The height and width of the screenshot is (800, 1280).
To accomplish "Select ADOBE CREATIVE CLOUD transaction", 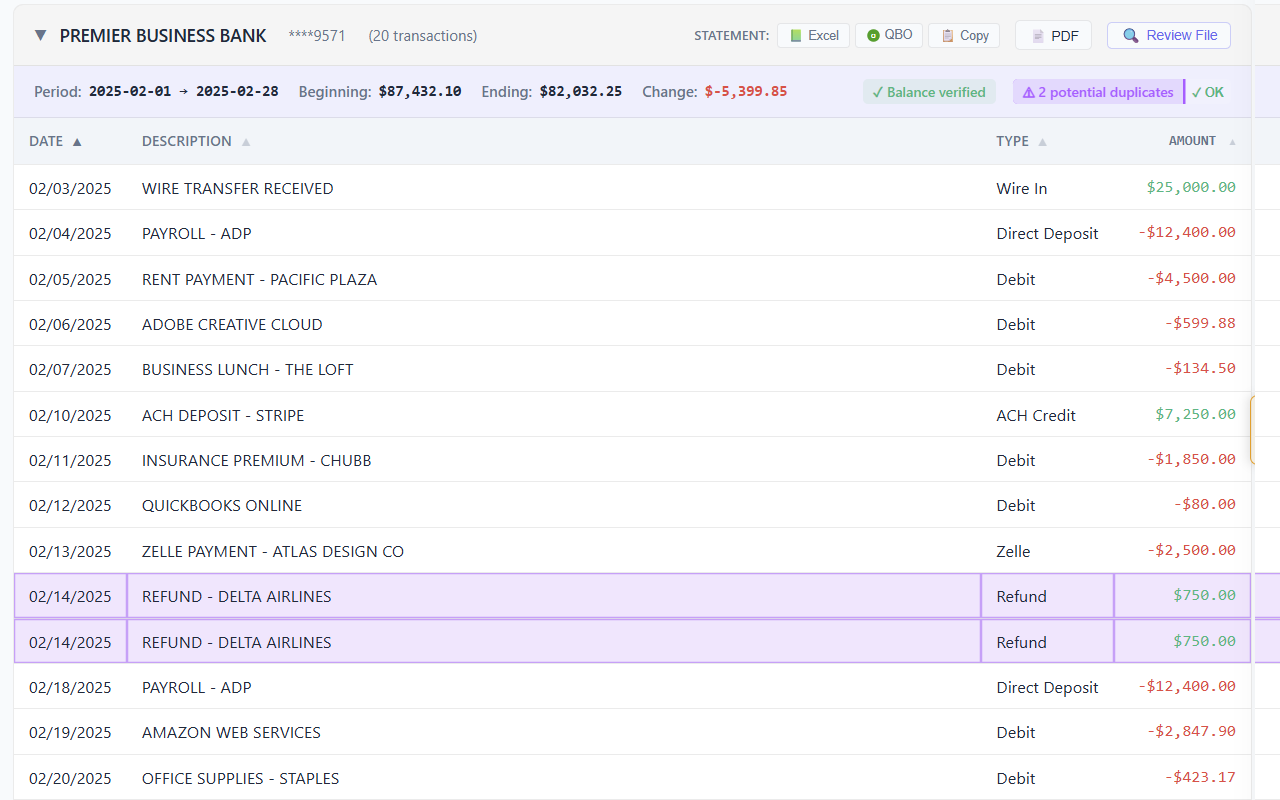I will (632, 324).
